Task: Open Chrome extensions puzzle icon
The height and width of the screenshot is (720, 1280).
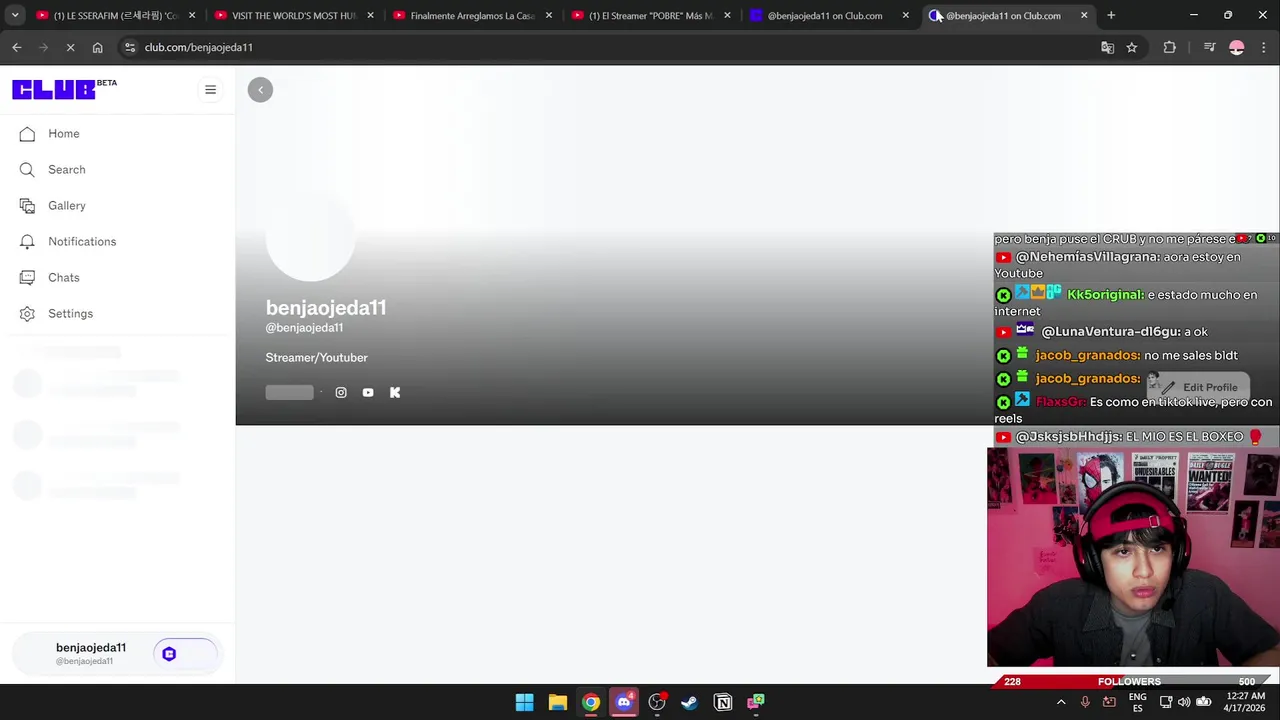Action: pos(1169,47)
